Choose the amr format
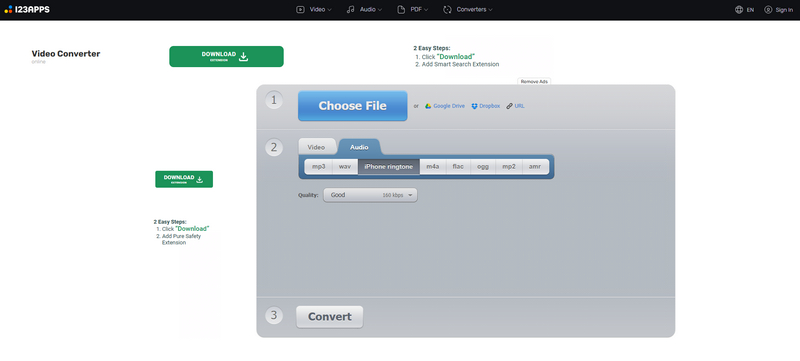This screenshot has height=361, width=800. pyautogui.click(x=535, y=167)
